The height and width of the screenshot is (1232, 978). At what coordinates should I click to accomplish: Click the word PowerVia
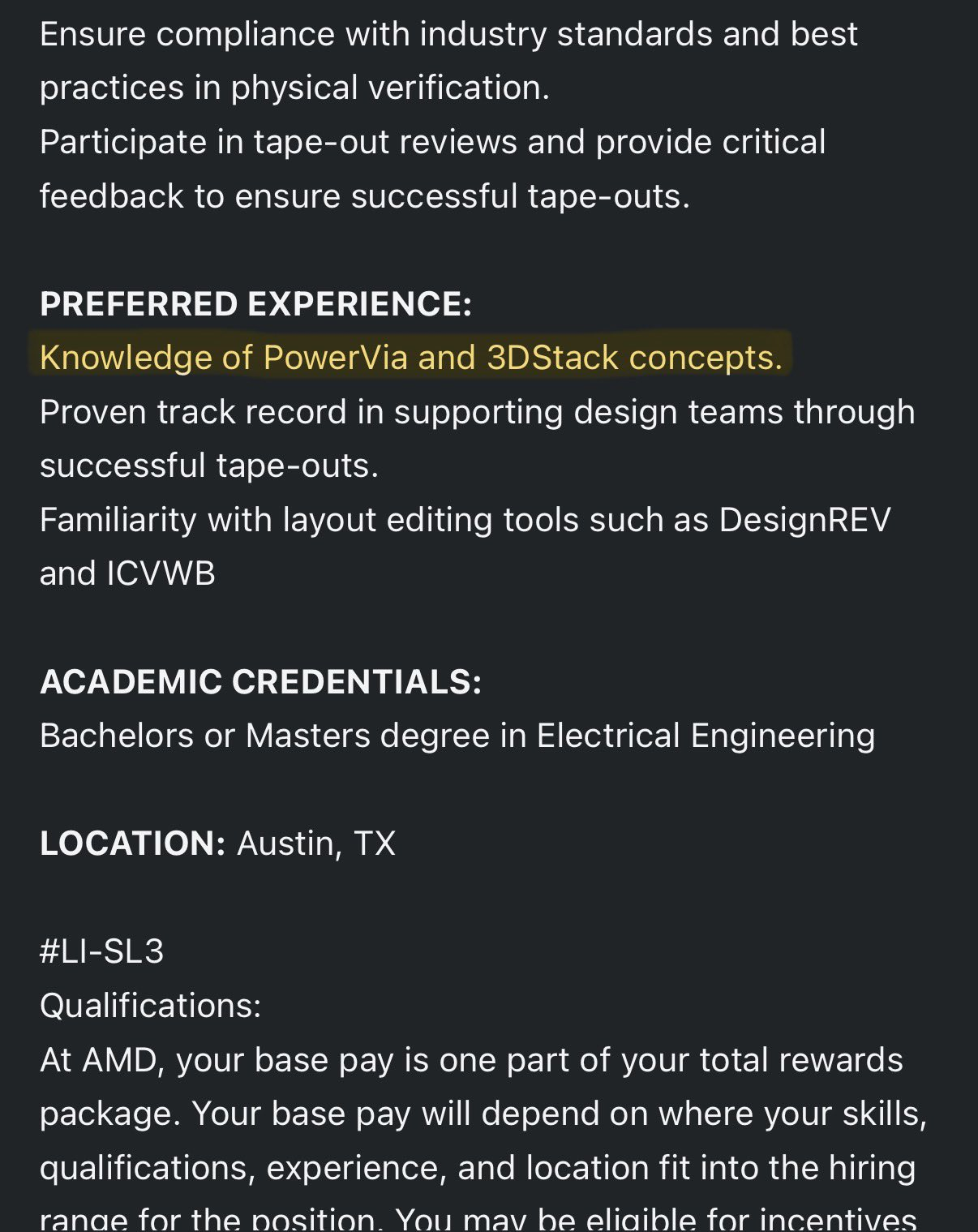(x=335, y=358)
